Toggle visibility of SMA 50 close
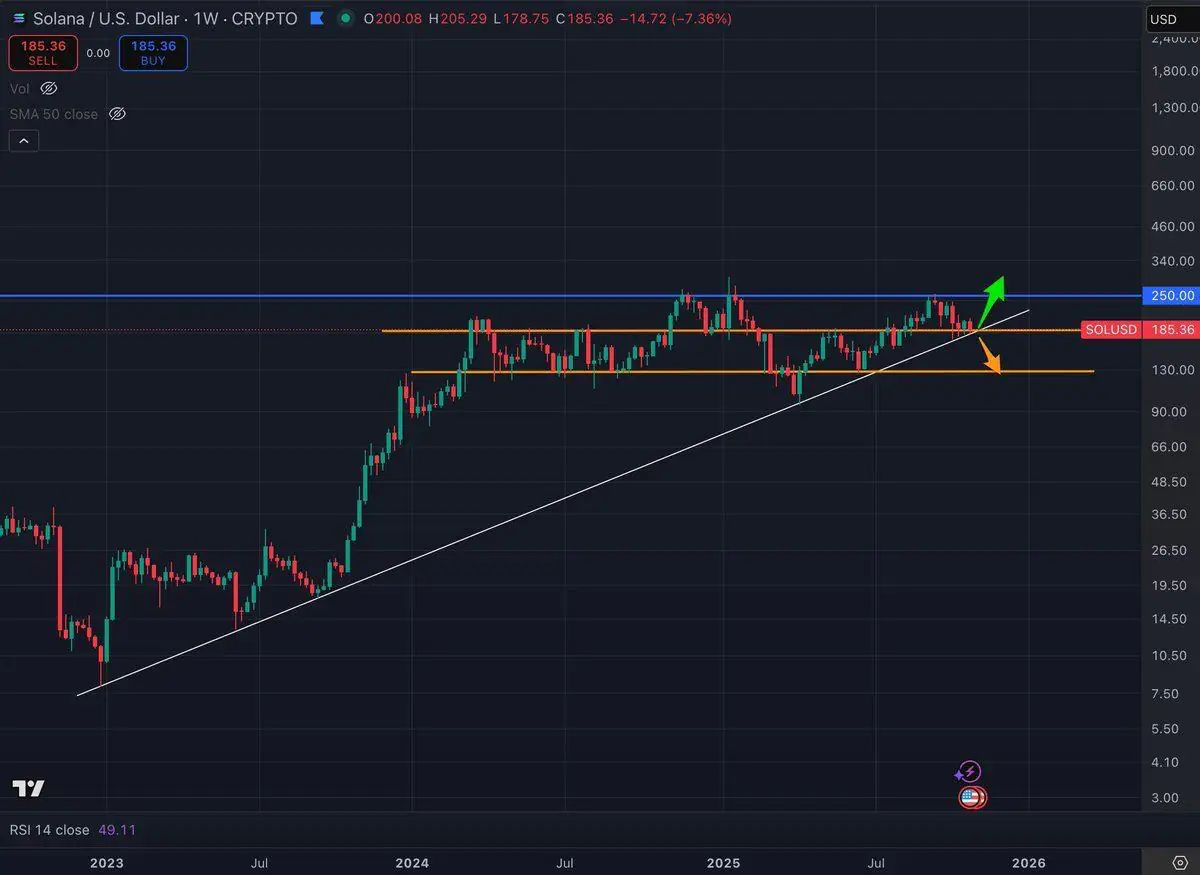1200x875 pixels. coord(117,114)
